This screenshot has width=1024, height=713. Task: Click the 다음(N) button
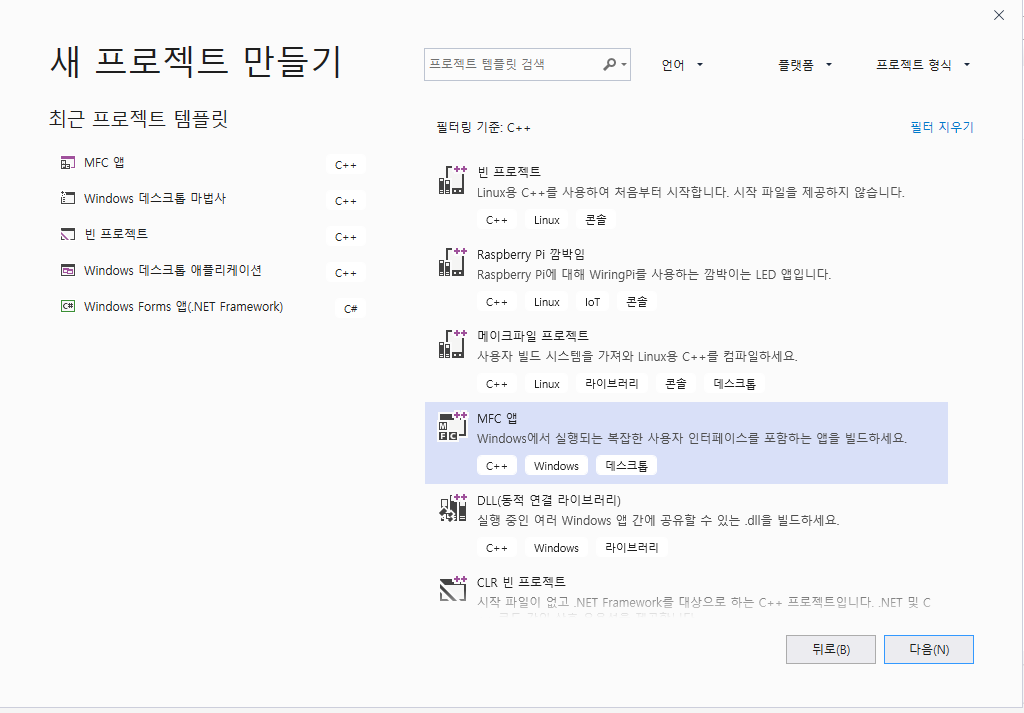[929, 649]
